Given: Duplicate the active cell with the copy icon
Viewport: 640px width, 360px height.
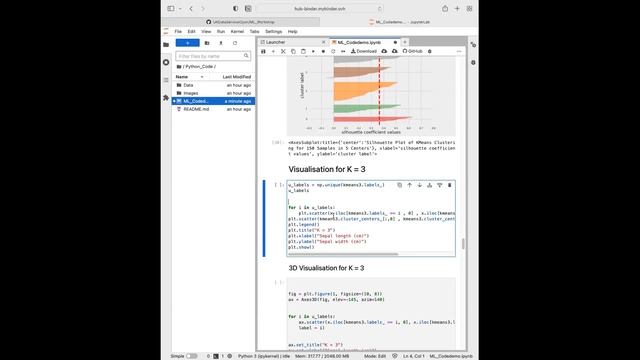Looking at the screenshot, I should click(x=400, y=185).
